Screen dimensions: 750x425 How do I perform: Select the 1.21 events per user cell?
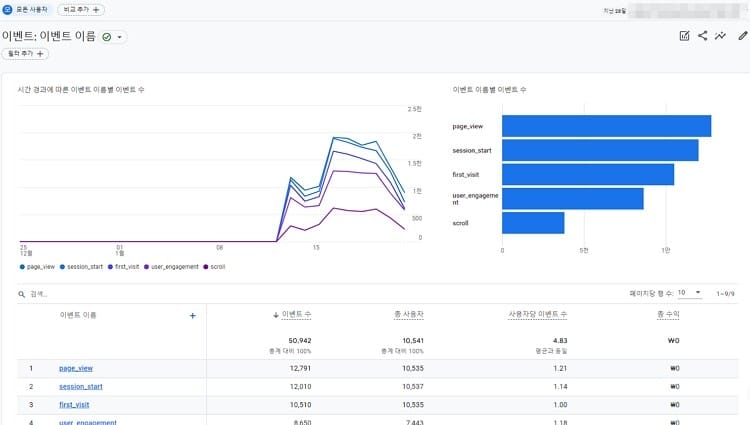[560, 368]
